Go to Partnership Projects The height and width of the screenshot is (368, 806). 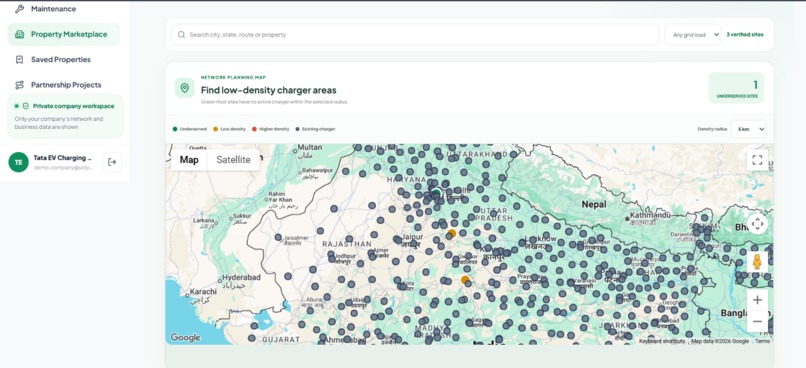[x=66, y=85]
